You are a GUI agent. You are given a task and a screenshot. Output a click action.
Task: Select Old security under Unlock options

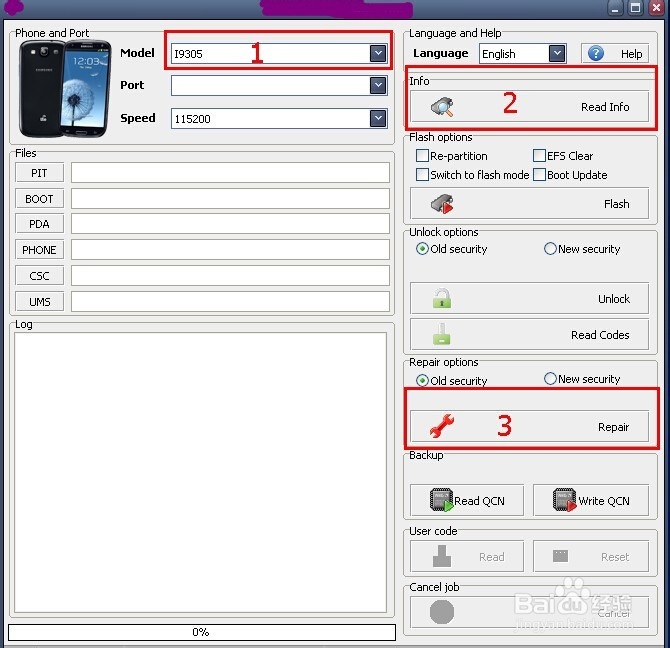point(422,249)
